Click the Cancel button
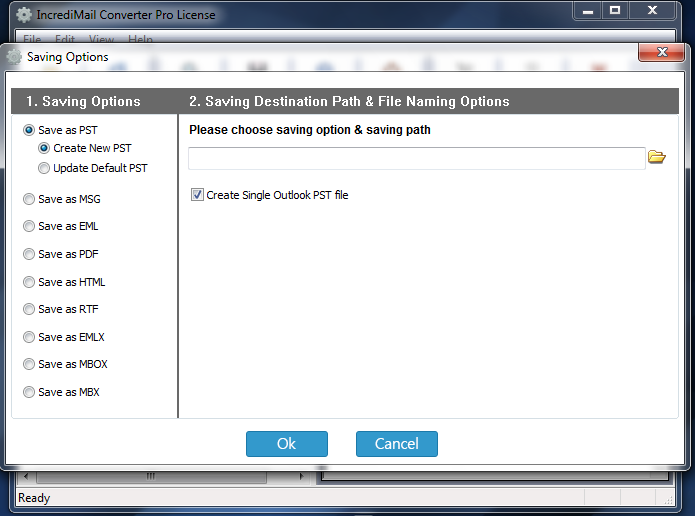 point(397,444)
